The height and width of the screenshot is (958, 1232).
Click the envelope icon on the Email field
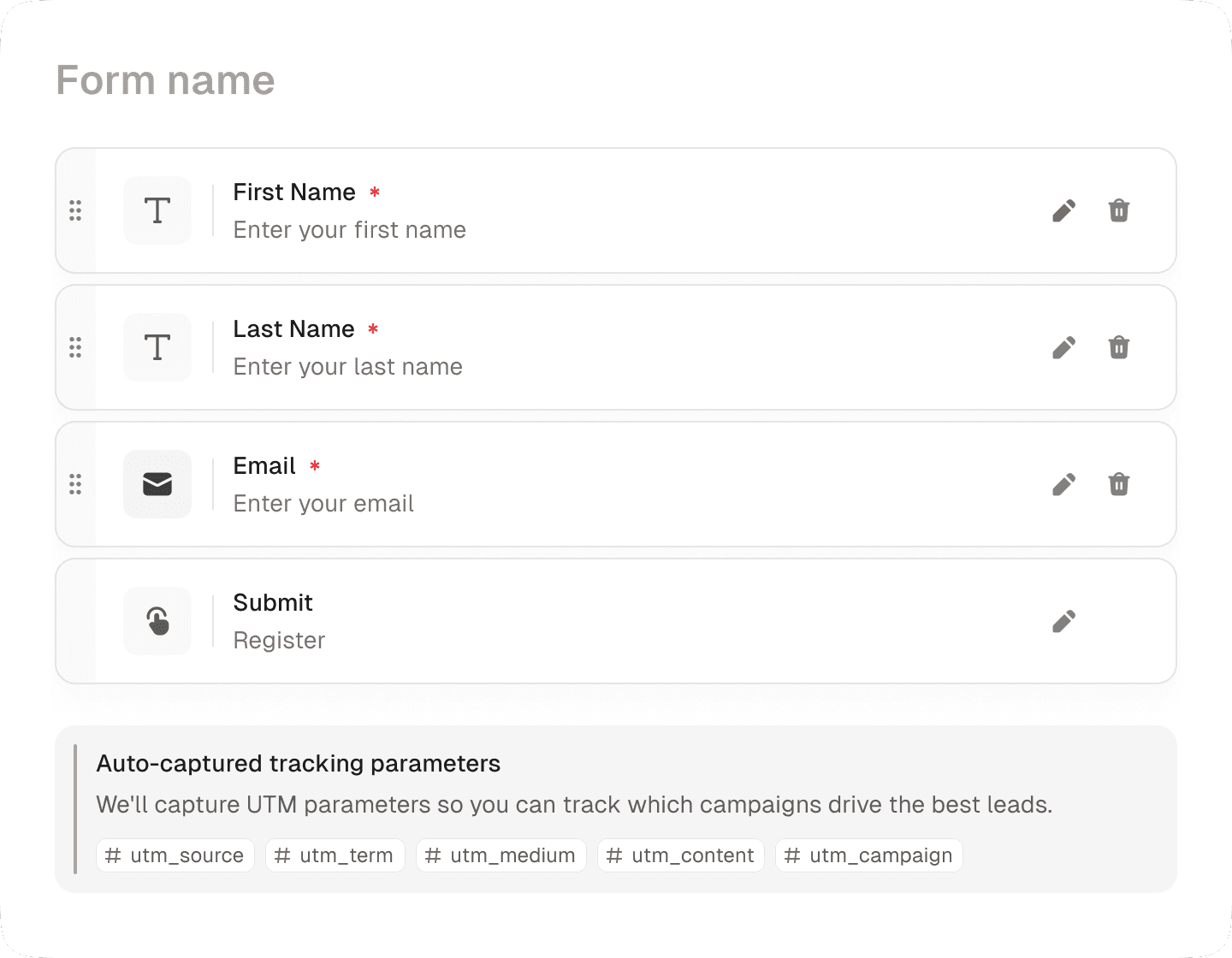click(157, 484)
